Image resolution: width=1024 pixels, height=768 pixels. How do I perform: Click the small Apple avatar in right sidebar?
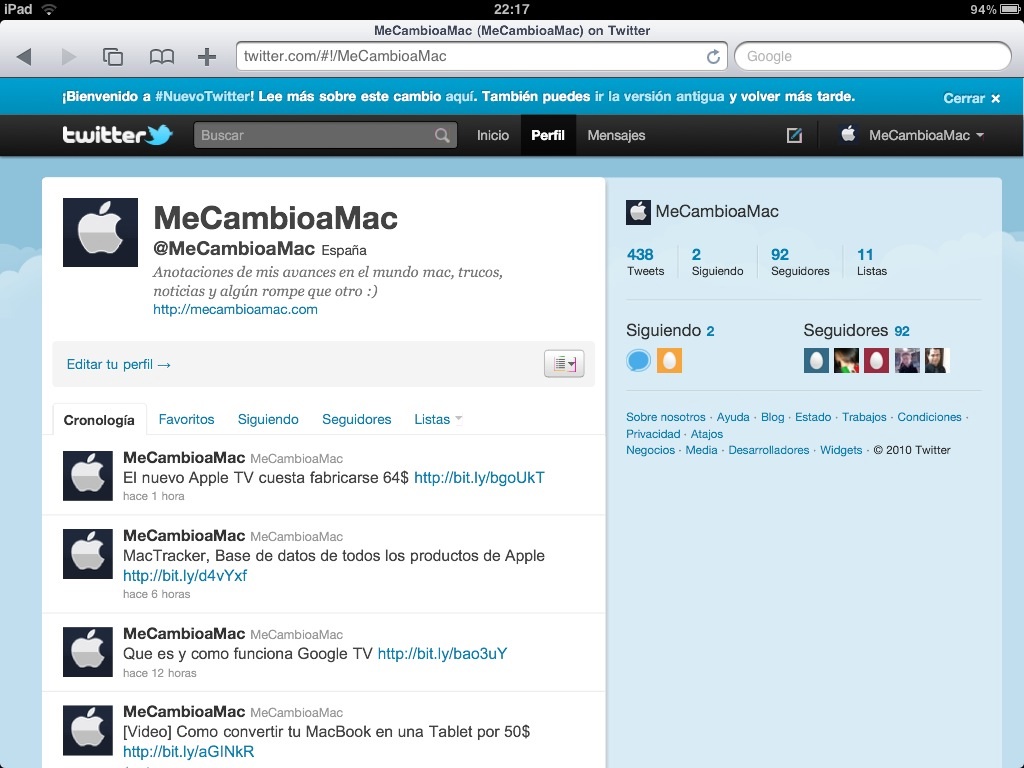pyautogui.click(x=638, y=212)
